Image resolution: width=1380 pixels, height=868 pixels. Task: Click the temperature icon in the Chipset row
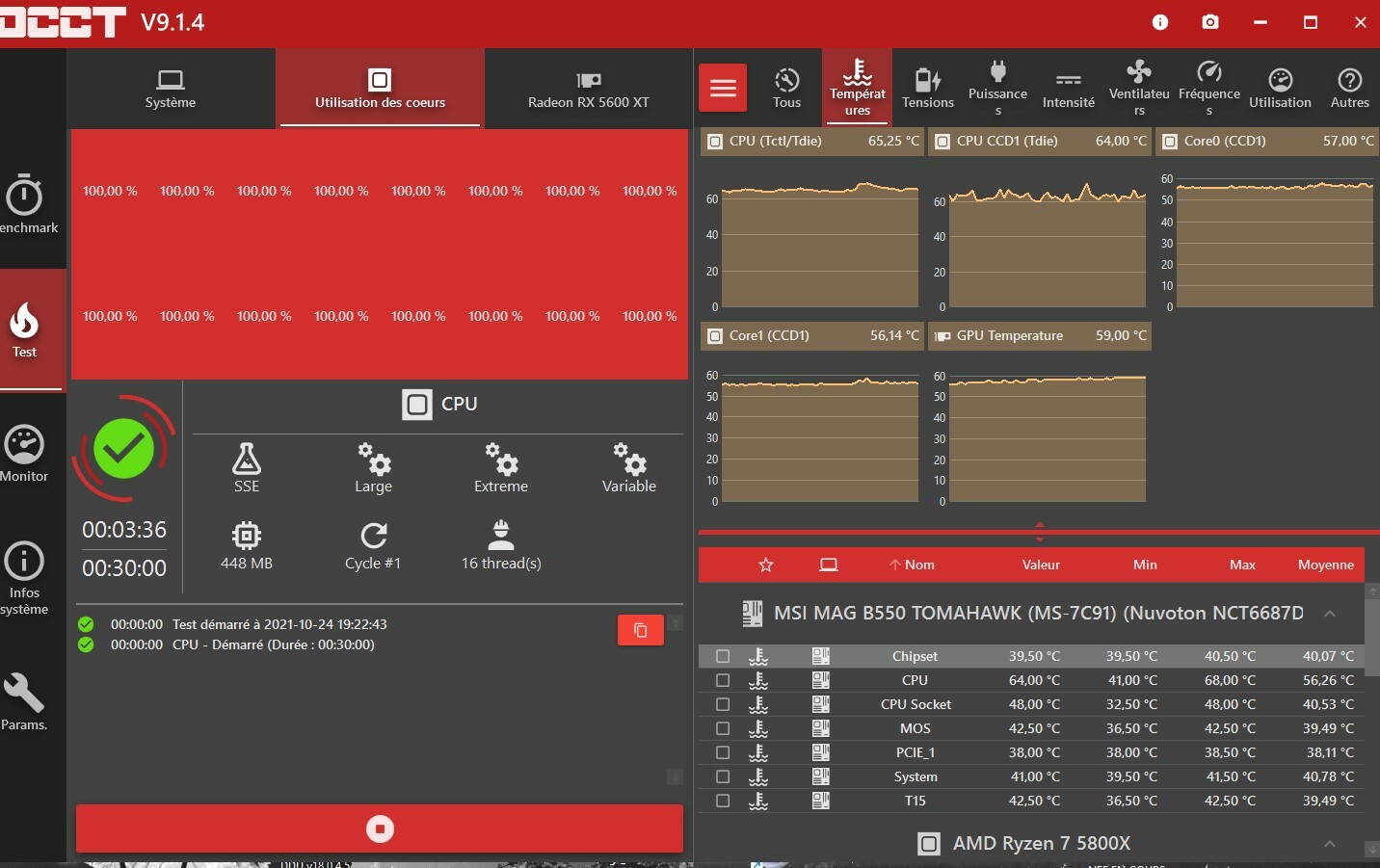click(759, 656)
